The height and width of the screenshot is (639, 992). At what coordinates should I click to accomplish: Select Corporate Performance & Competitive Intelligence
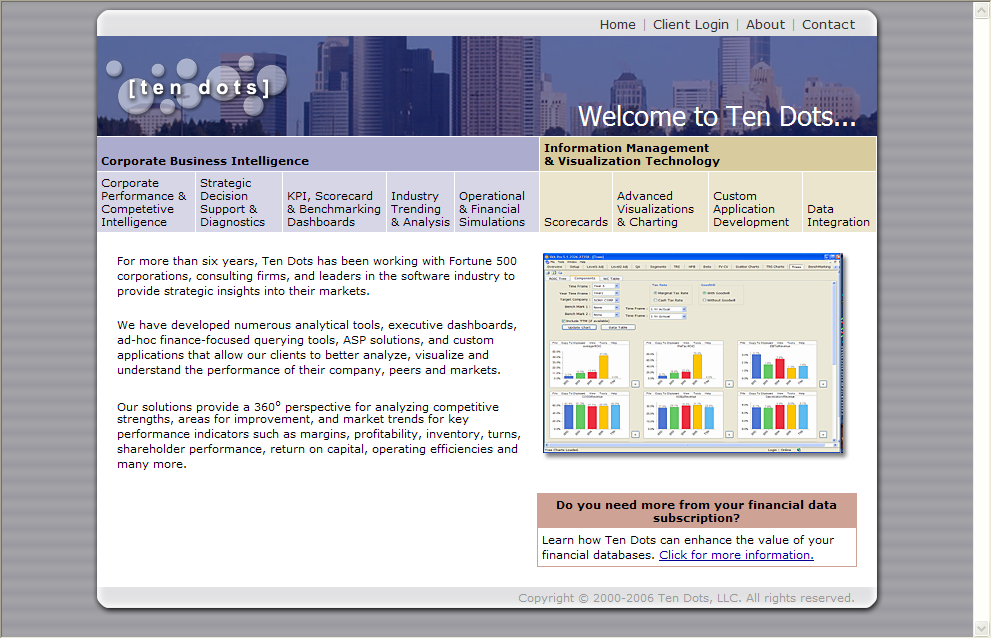[144, 202]
